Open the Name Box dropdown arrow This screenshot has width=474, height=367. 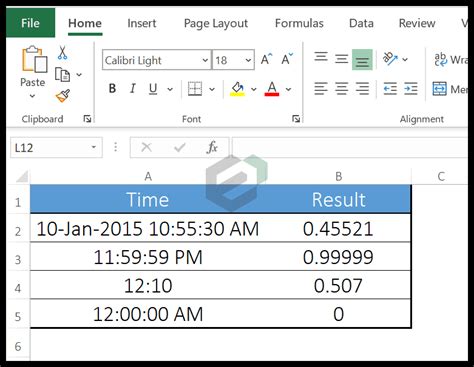(94, 147)
